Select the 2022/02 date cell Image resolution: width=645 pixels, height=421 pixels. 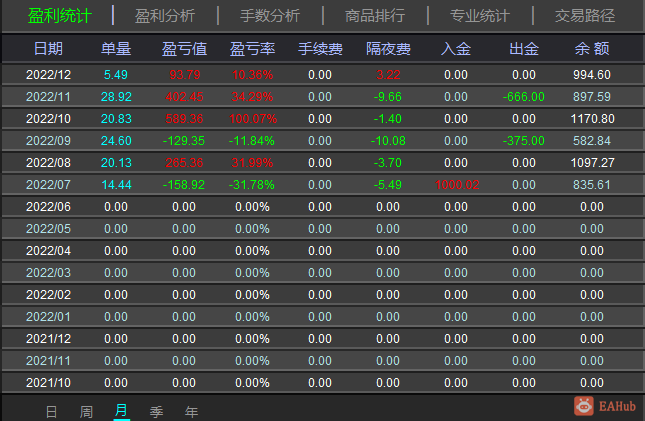pos(48,295)
